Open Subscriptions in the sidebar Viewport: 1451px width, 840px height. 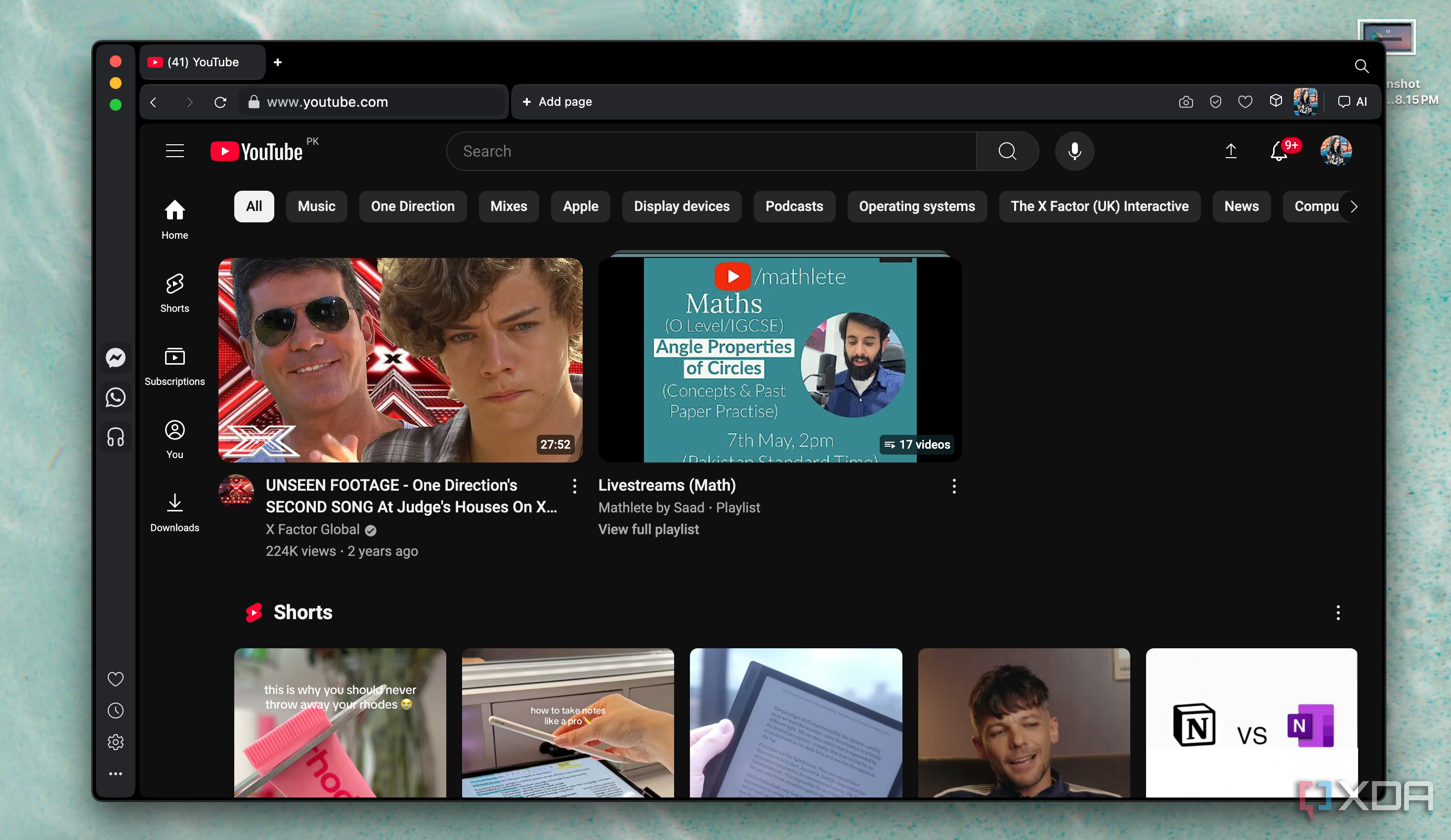point(174,366)
